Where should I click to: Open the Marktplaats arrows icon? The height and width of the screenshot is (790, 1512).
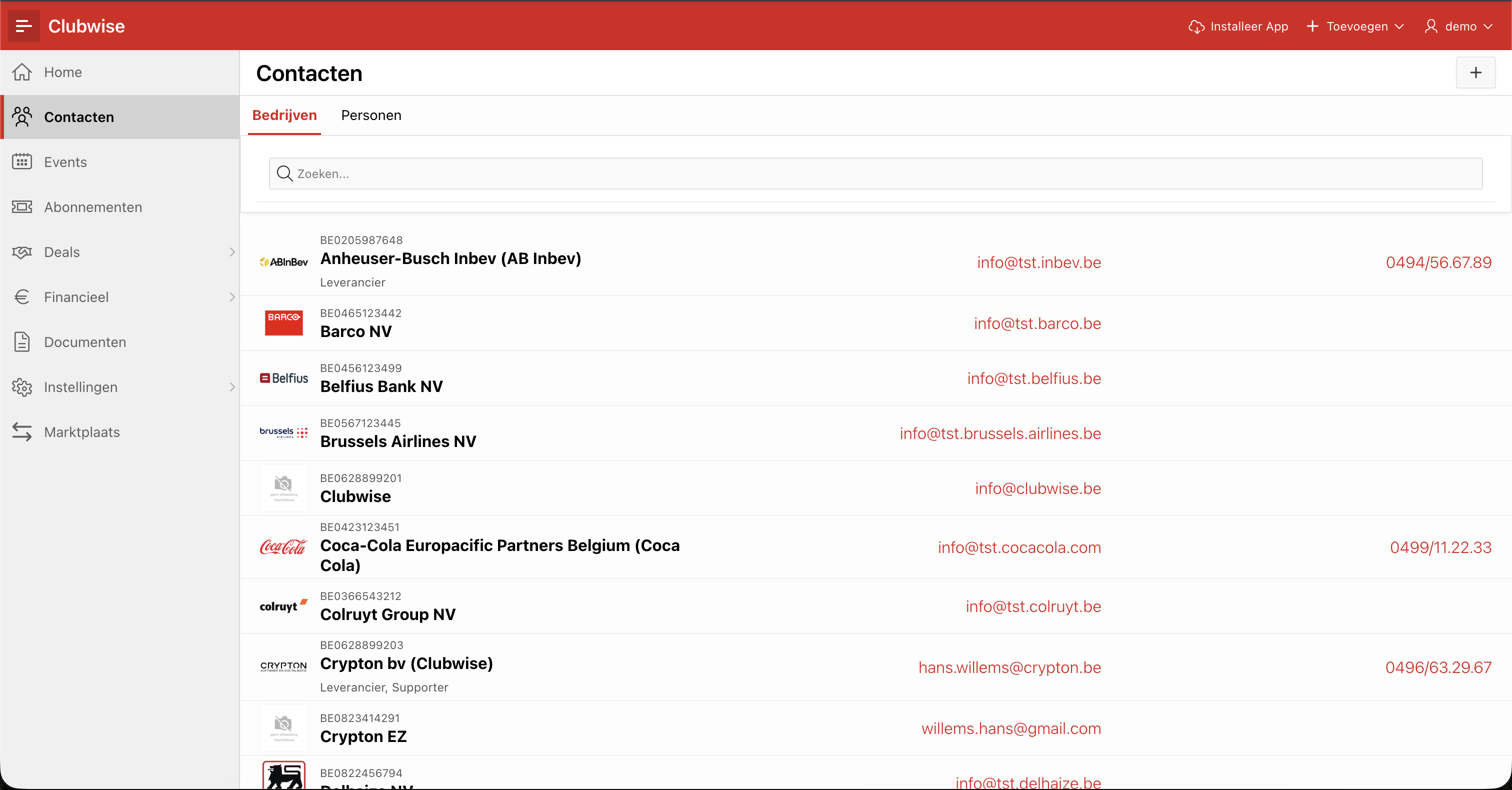click(22, 431)
